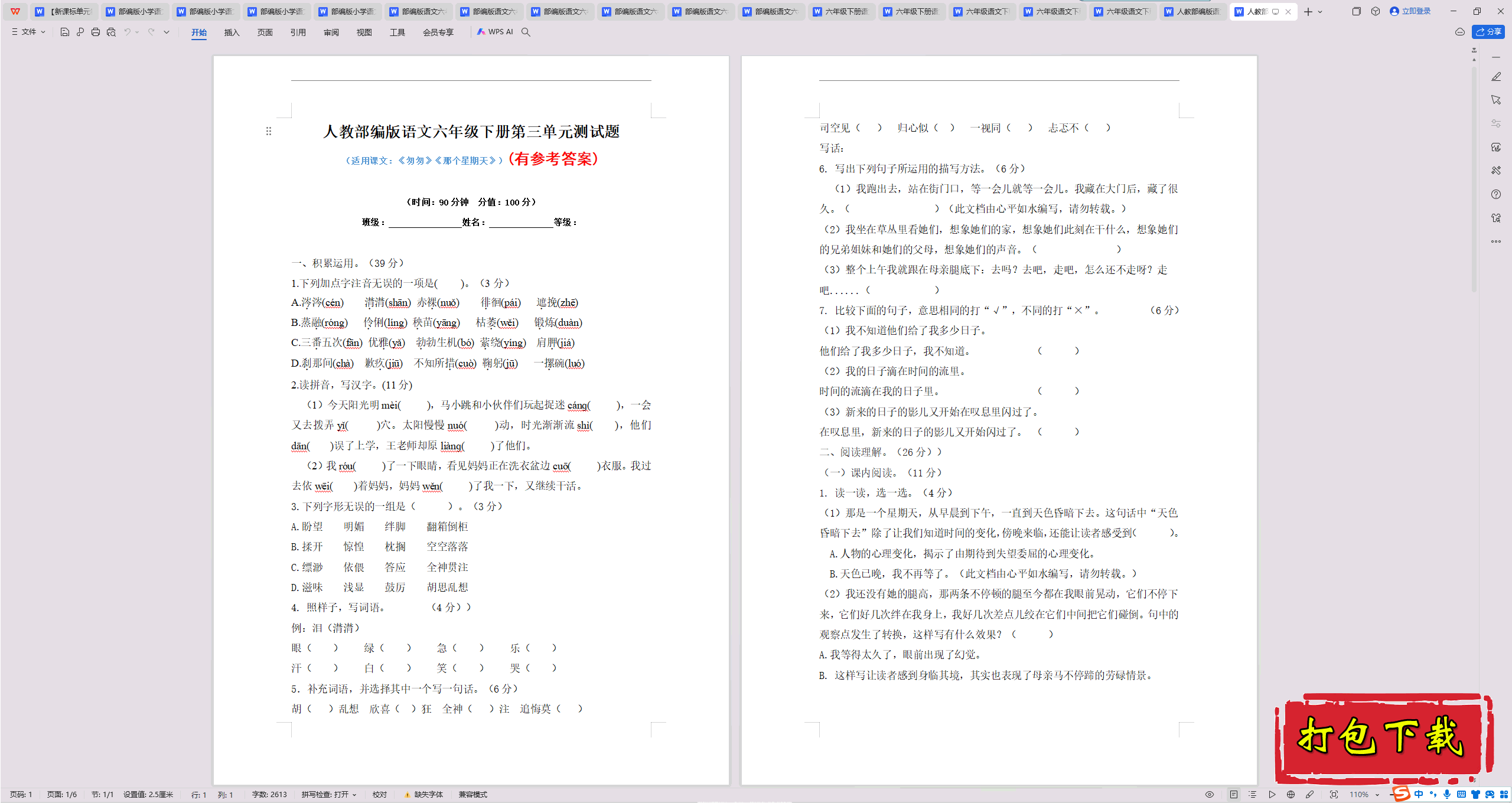Start reading play mode
The height and width of the screenshot is (803, 1512).
1272,795
